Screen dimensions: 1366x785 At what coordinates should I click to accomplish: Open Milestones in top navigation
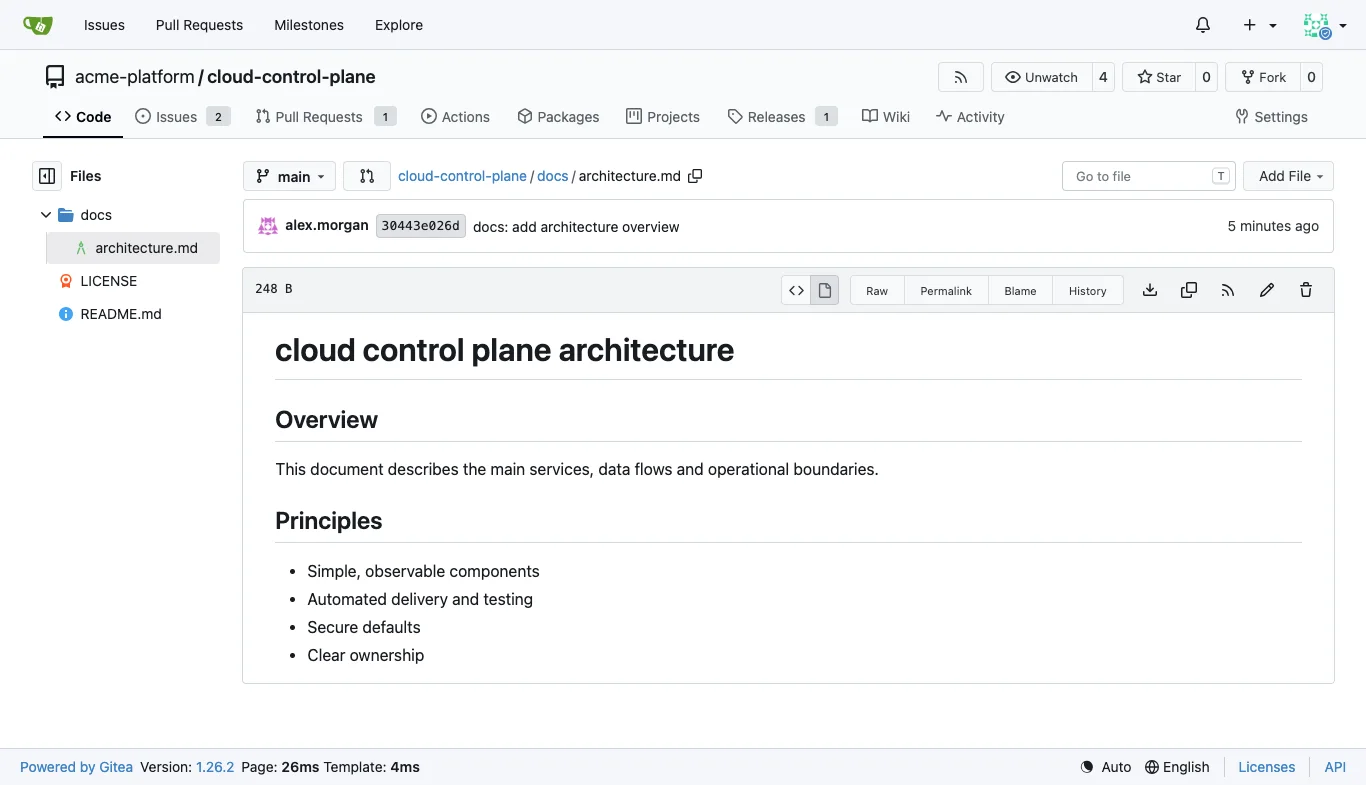coord(309,25)
